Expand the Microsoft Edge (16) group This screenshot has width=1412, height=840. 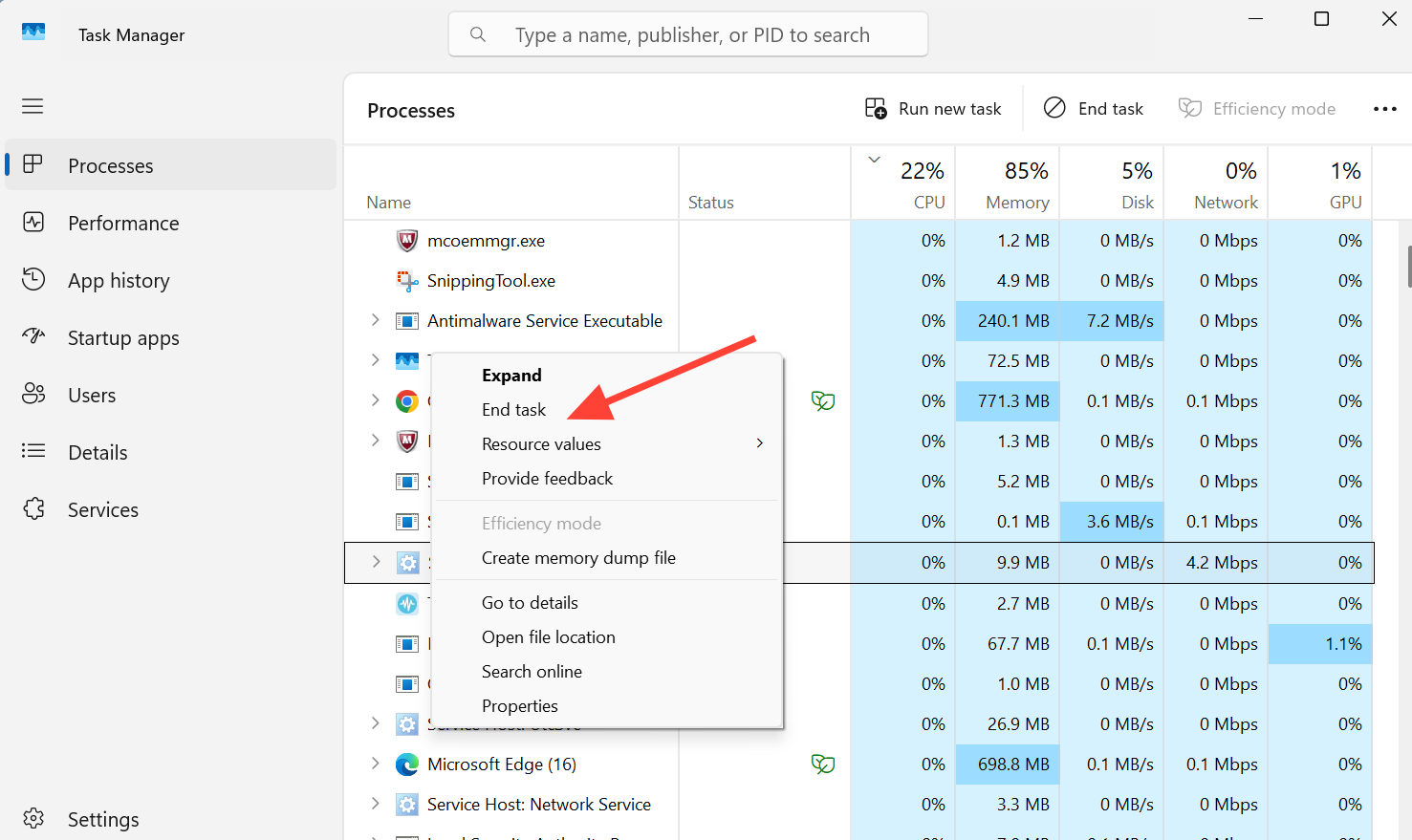(x=376, y=764)
